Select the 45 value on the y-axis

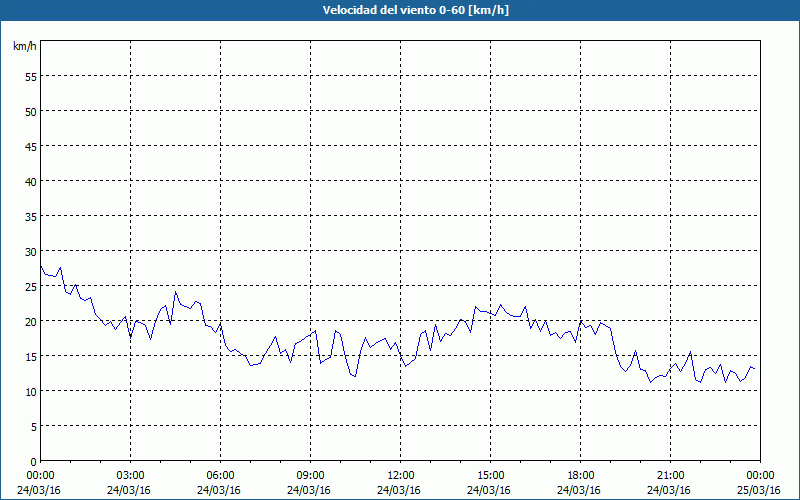coord(31,146)
